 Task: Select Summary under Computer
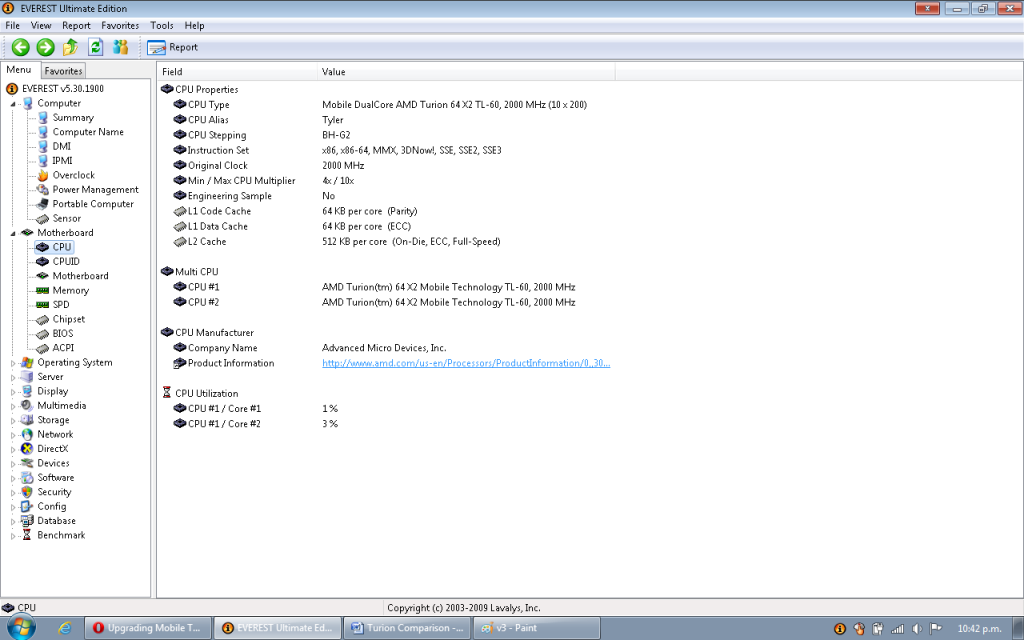pos(73,118)
